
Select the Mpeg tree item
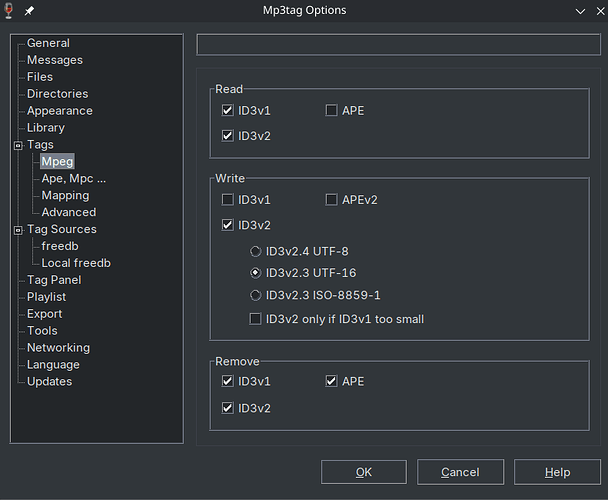tap(57, 161)
